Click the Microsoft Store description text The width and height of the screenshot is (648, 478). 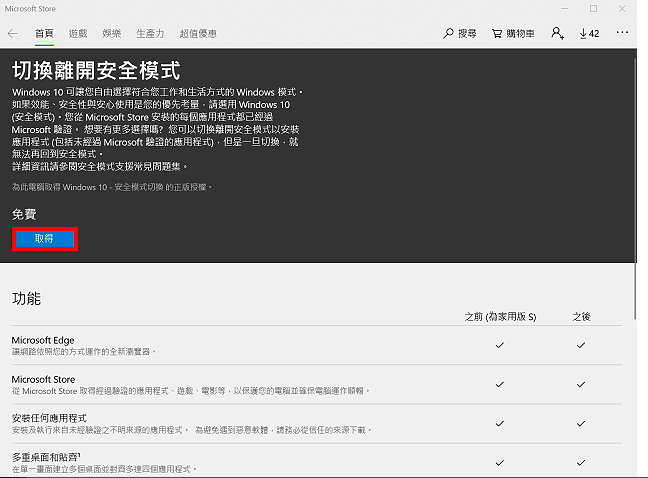point(191,391)
